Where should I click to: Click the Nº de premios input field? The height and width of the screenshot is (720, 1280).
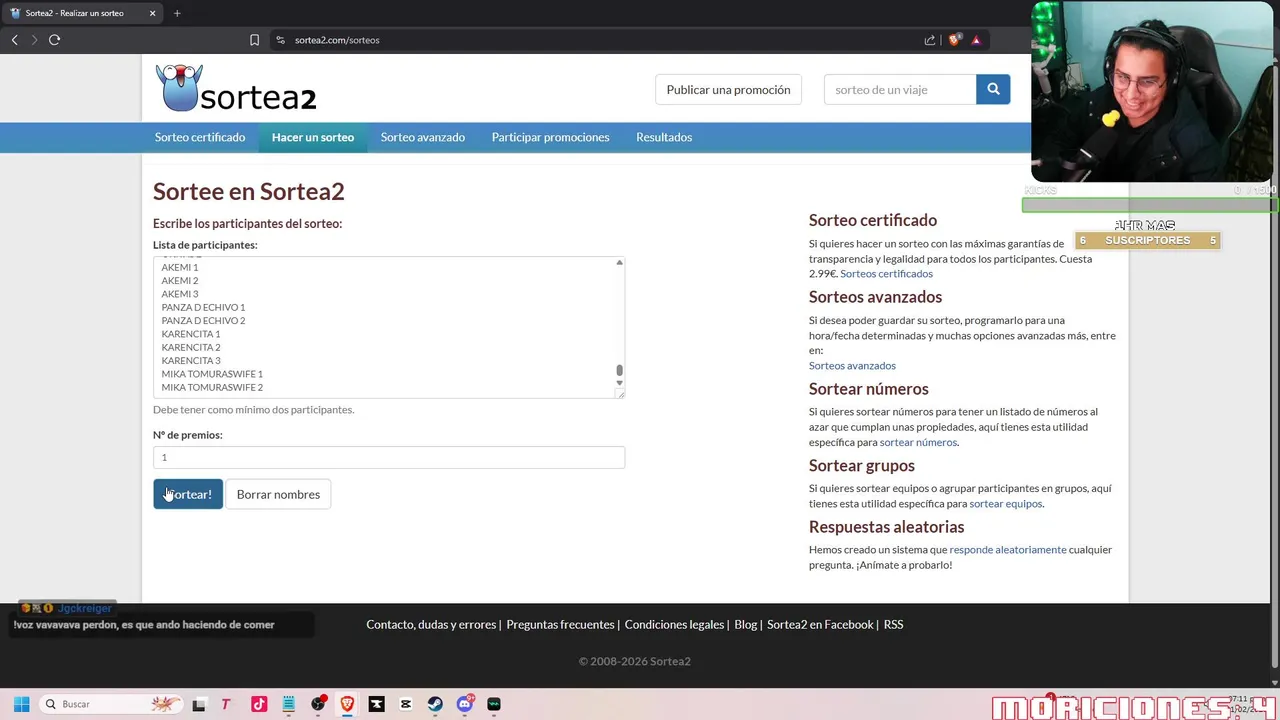coord(389,457)
